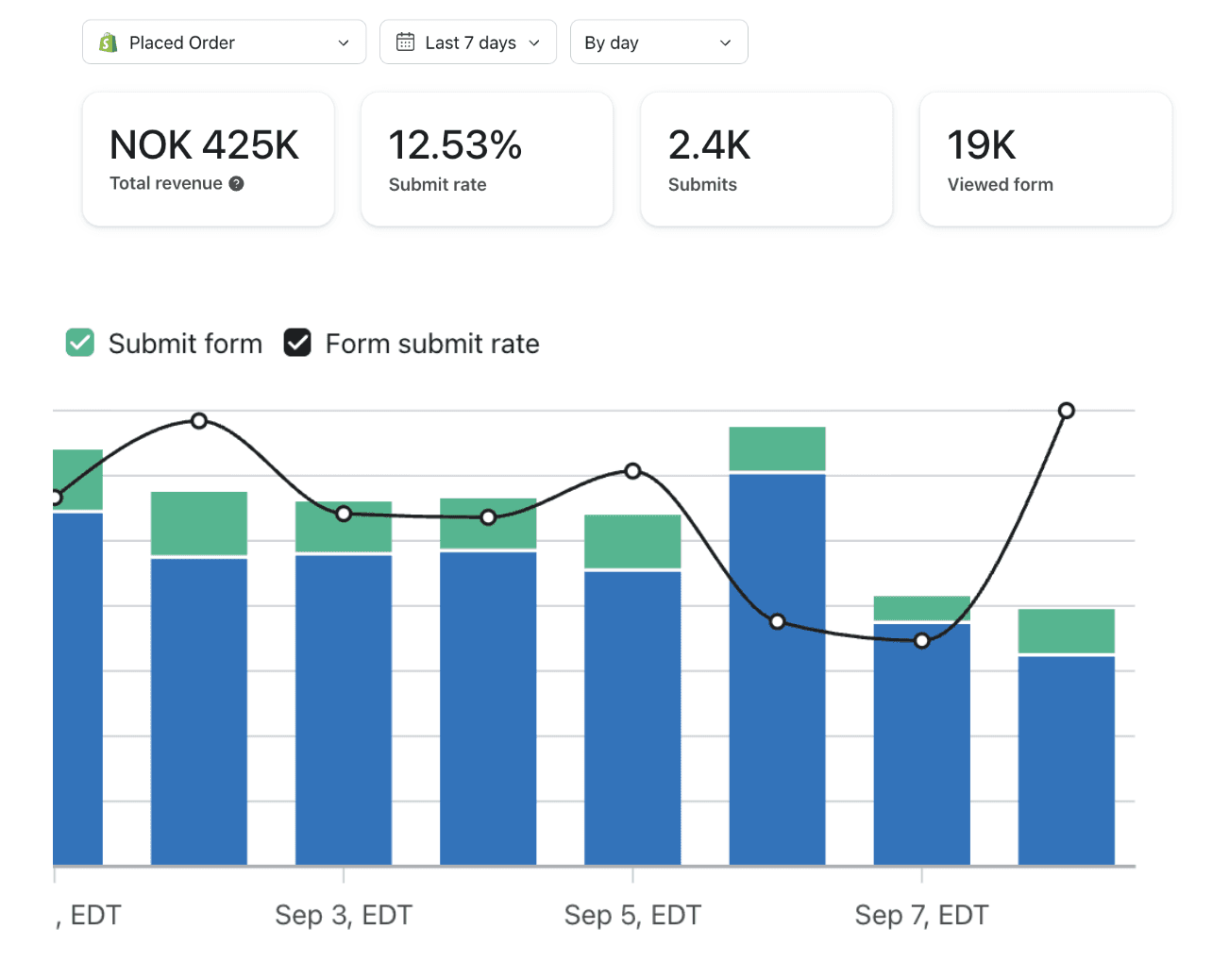
Task: Click the Total revenue help icon
Action: 236,184
